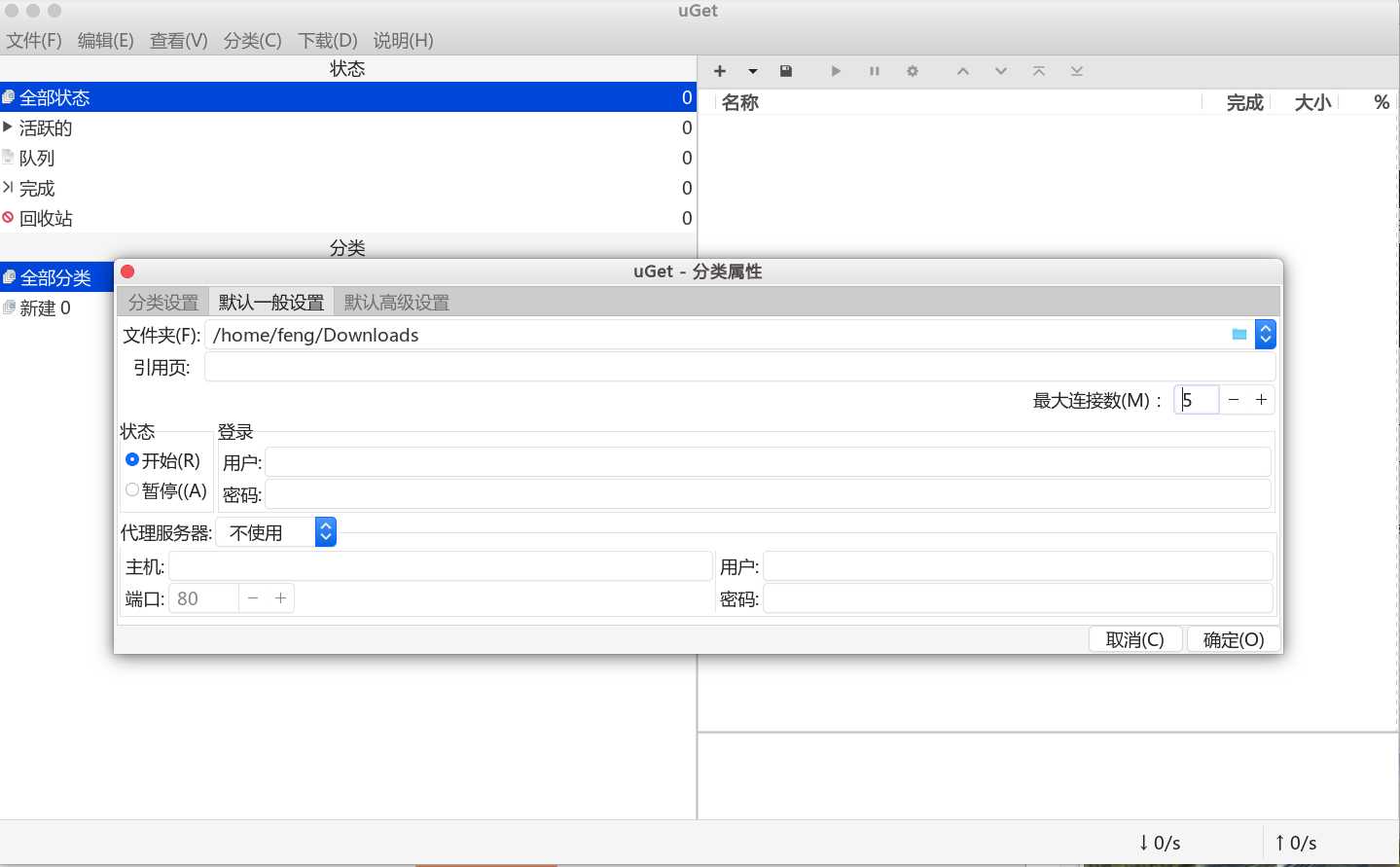Select the 队列 status row
This screenshot has width=1400, height=867.
(x=348, y=158)
